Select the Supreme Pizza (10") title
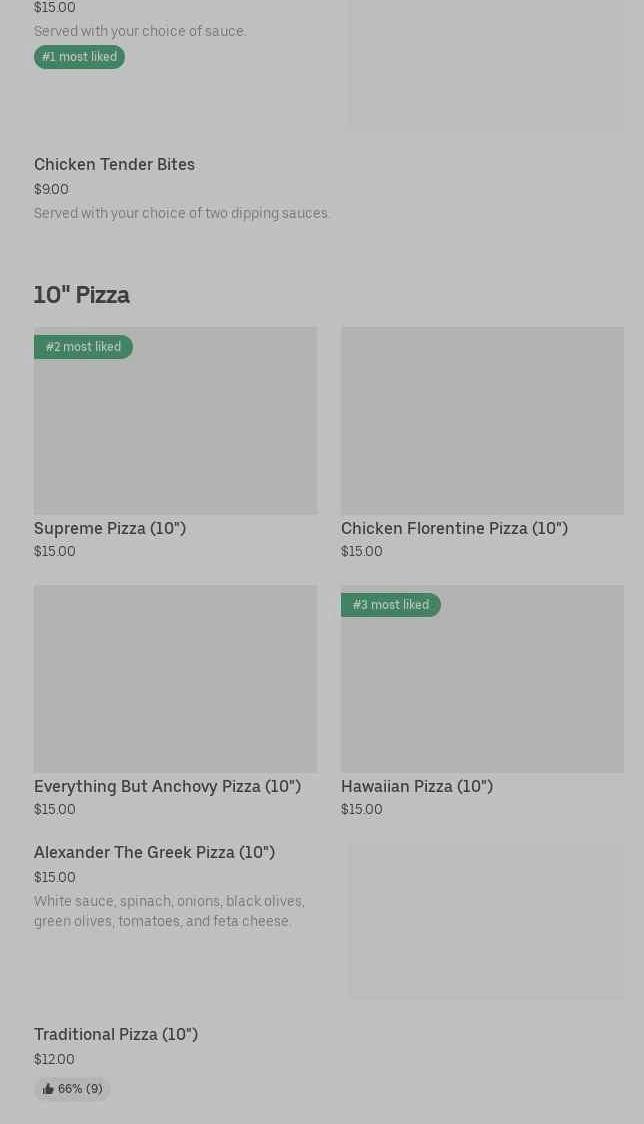This screenshot has height=1124, width=644. 110,528
